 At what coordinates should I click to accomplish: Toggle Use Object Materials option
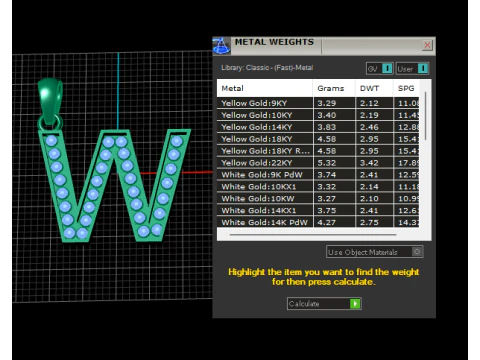point(375,252)
